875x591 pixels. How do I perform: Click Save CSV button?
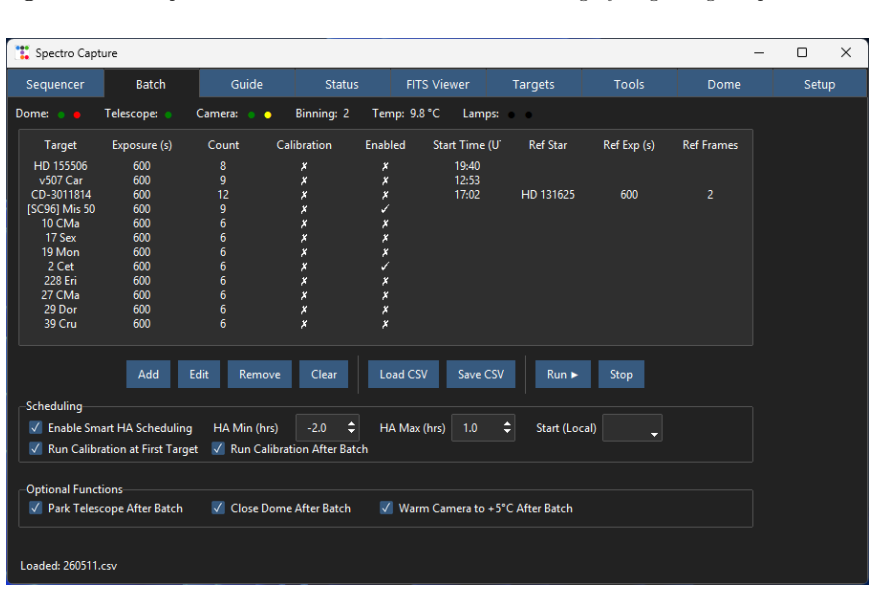481,374
